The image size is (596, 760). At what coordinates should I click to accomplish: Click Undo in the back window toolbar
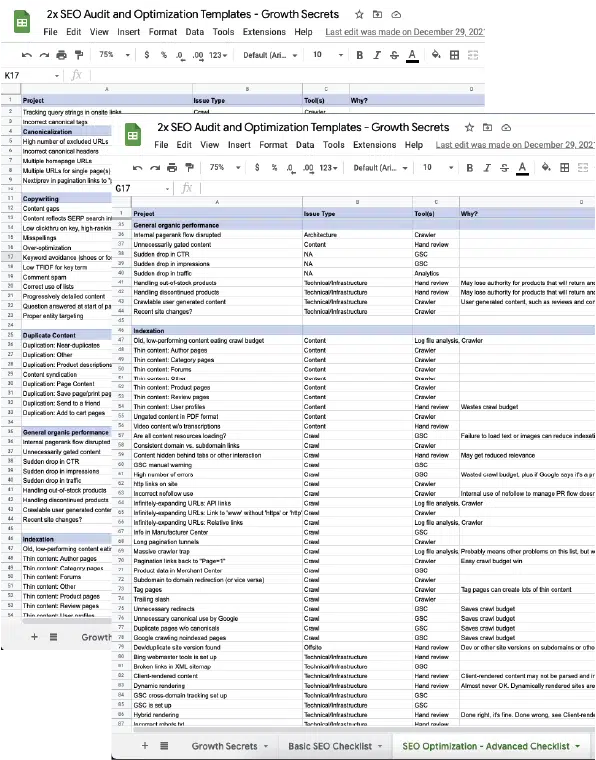point(27,55)
